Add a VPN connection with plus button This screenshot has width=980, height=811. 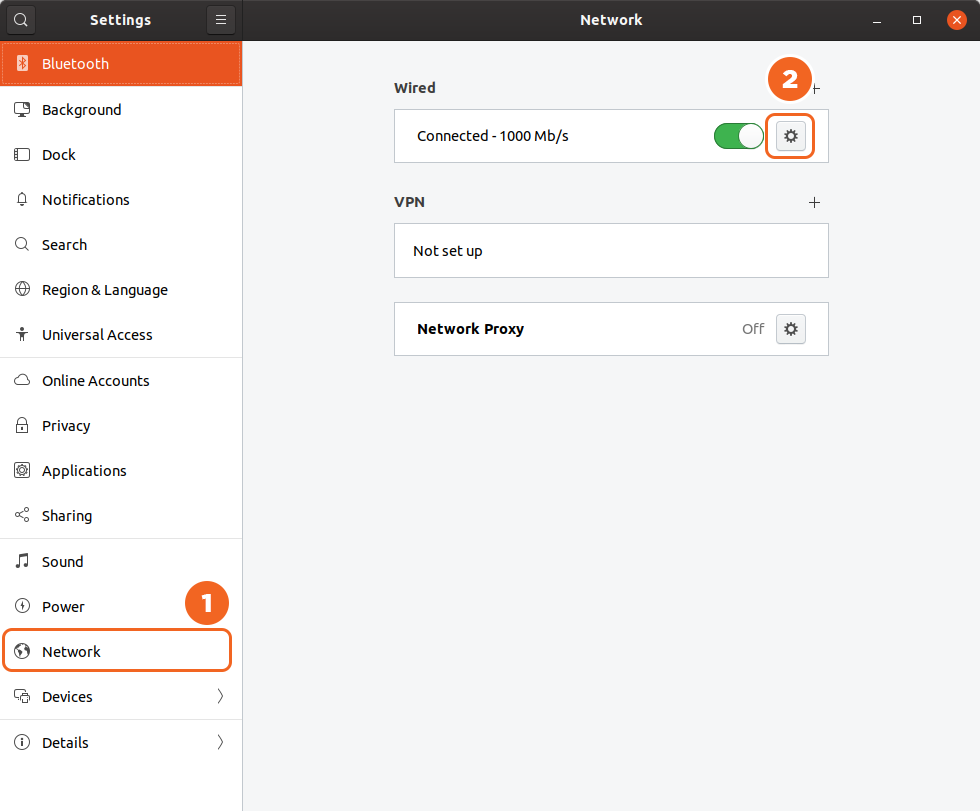(x=814, y=202)
